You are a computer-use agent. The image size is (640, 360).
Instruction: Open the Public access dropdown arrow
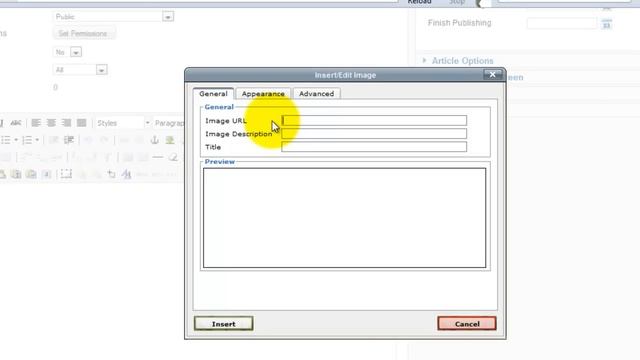coord(168,17)
